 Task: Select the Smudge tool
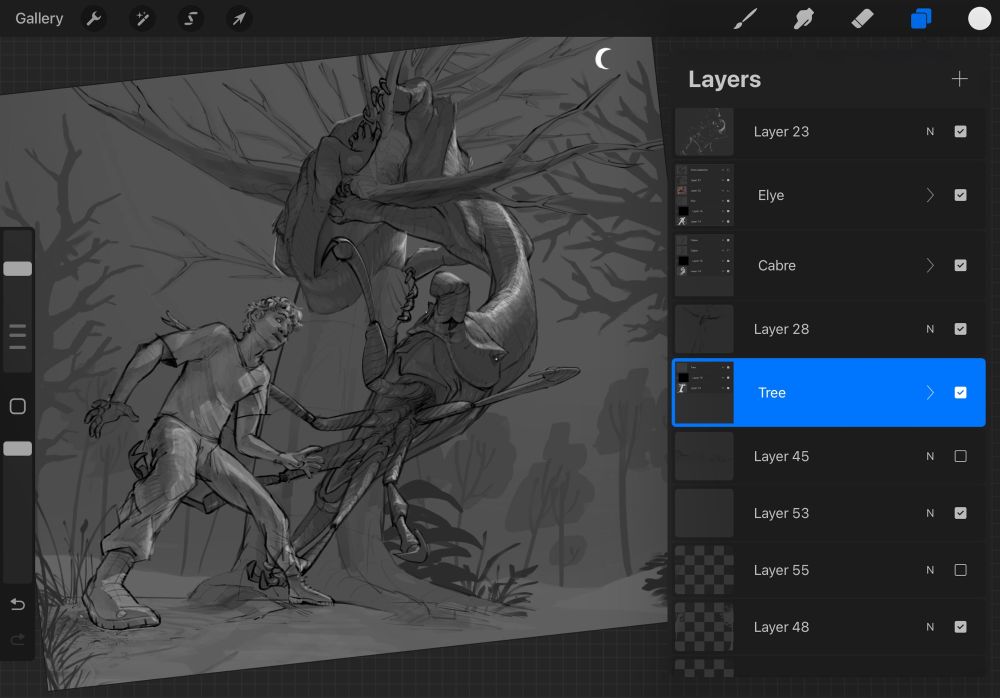pos(803,19)
